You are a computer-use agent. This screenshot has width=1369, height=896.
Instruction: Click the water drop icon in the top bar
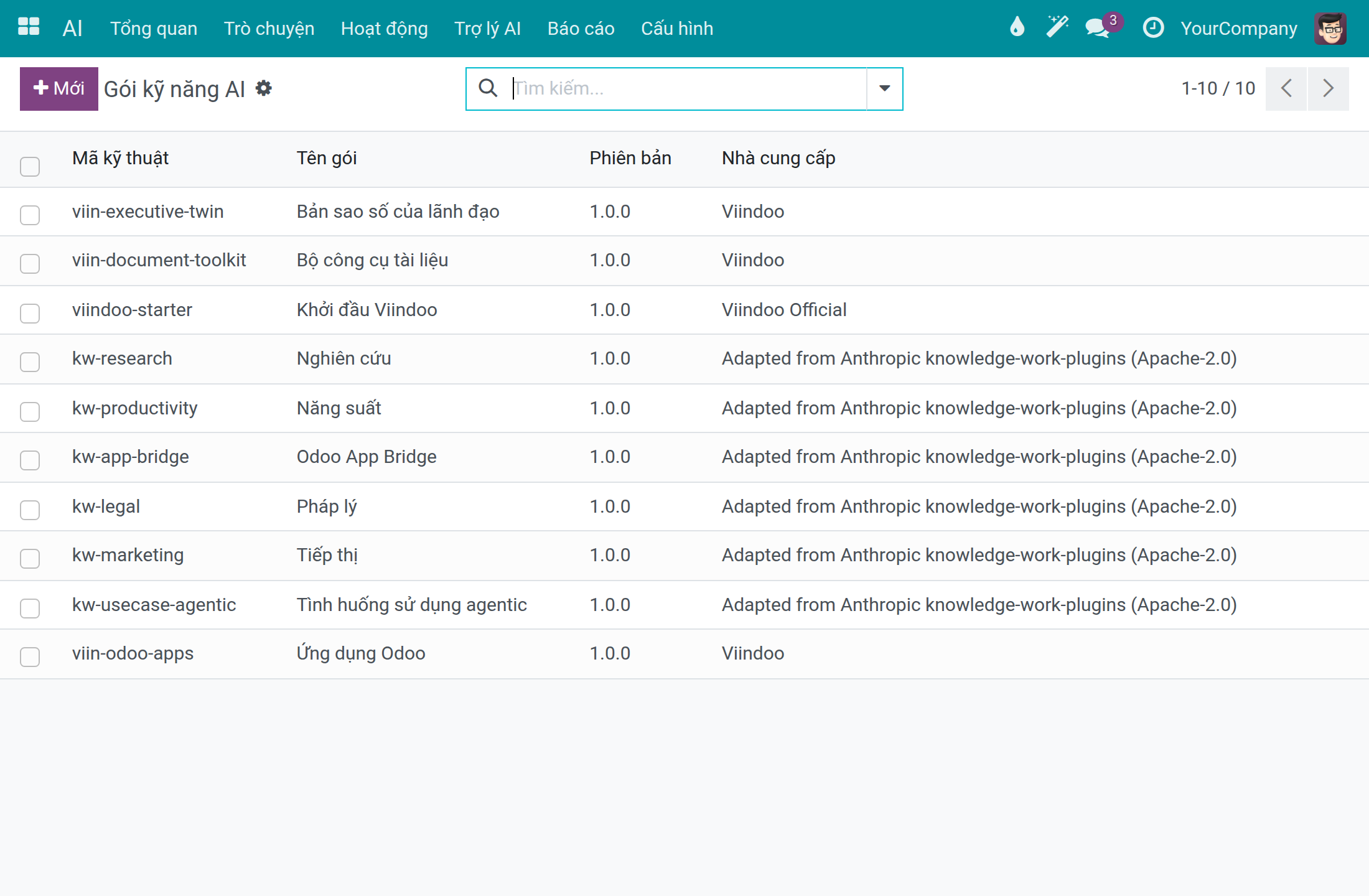tap(1017, 27)
